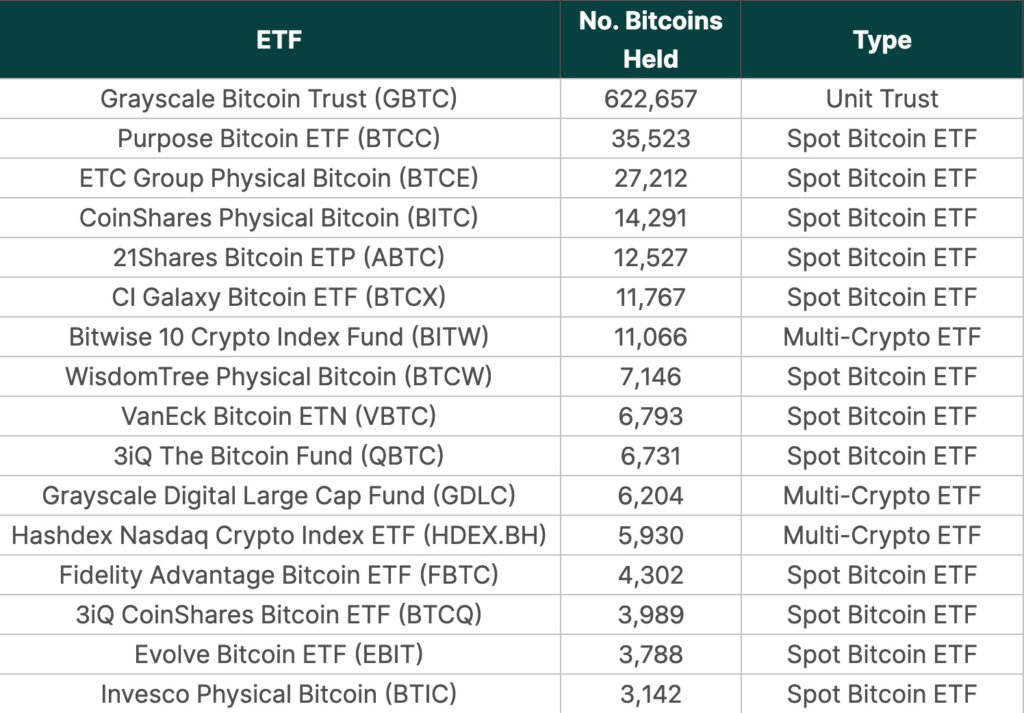Click WisdomTree Physical Bitcoin (BTCW) cell
The height and width of the screenshot is (713, 1024).
click(x=279, y=377)
